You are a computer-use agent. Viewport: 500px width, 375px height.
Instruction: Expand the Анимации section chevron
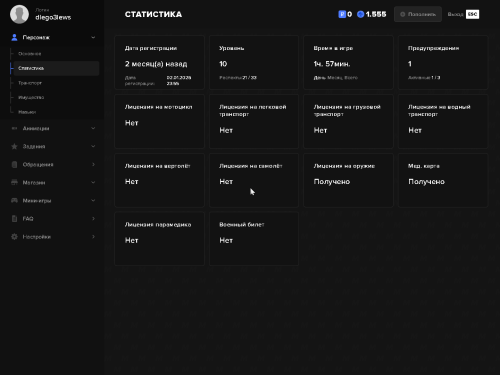pos(93,128)
